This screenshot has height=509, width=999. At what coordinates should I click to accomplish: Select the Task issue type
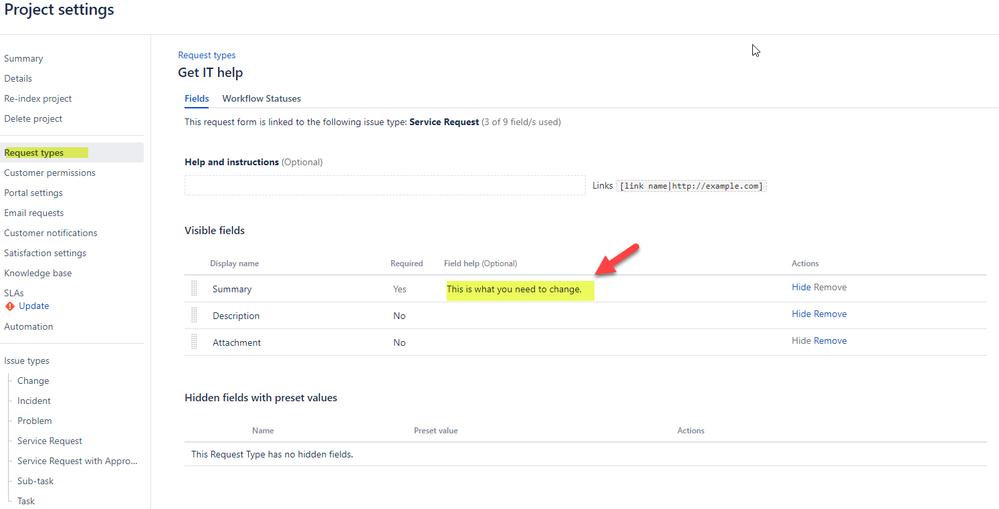tap(26, 501)
